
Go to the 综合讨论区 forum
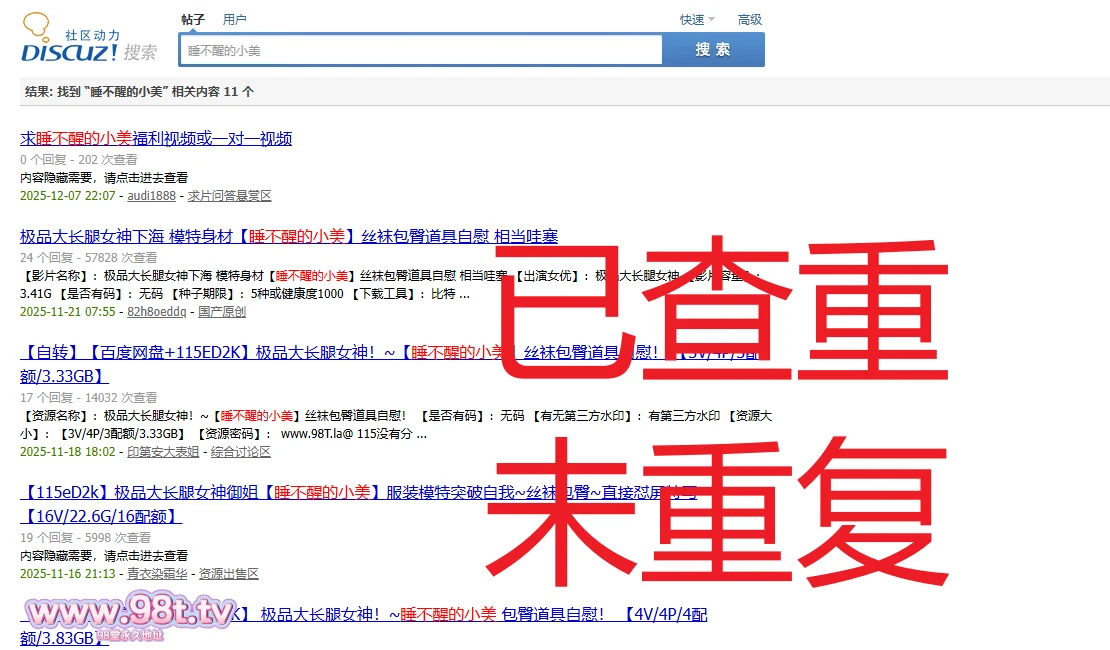tap(241, 452)
